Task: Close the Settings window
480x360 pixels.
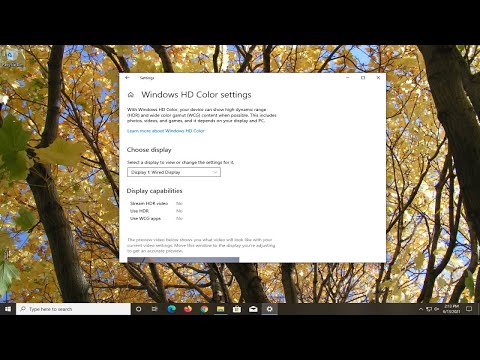Action: click(x=378, y=78)
